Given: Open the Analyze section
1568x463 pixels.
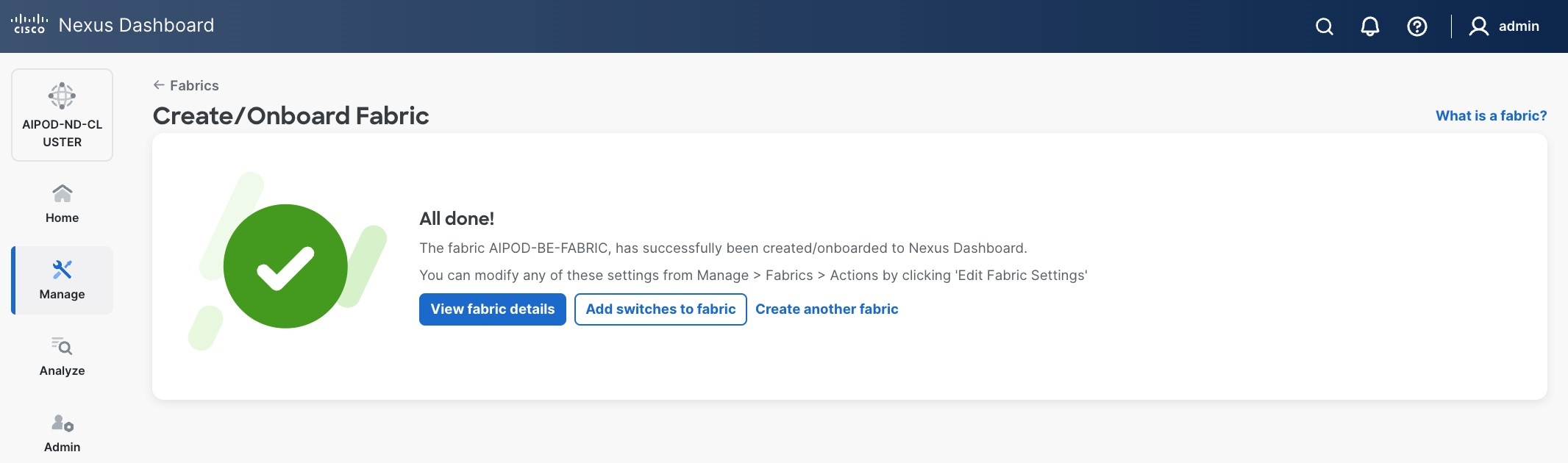Looking at the screenshot, I should coord(63,356).
